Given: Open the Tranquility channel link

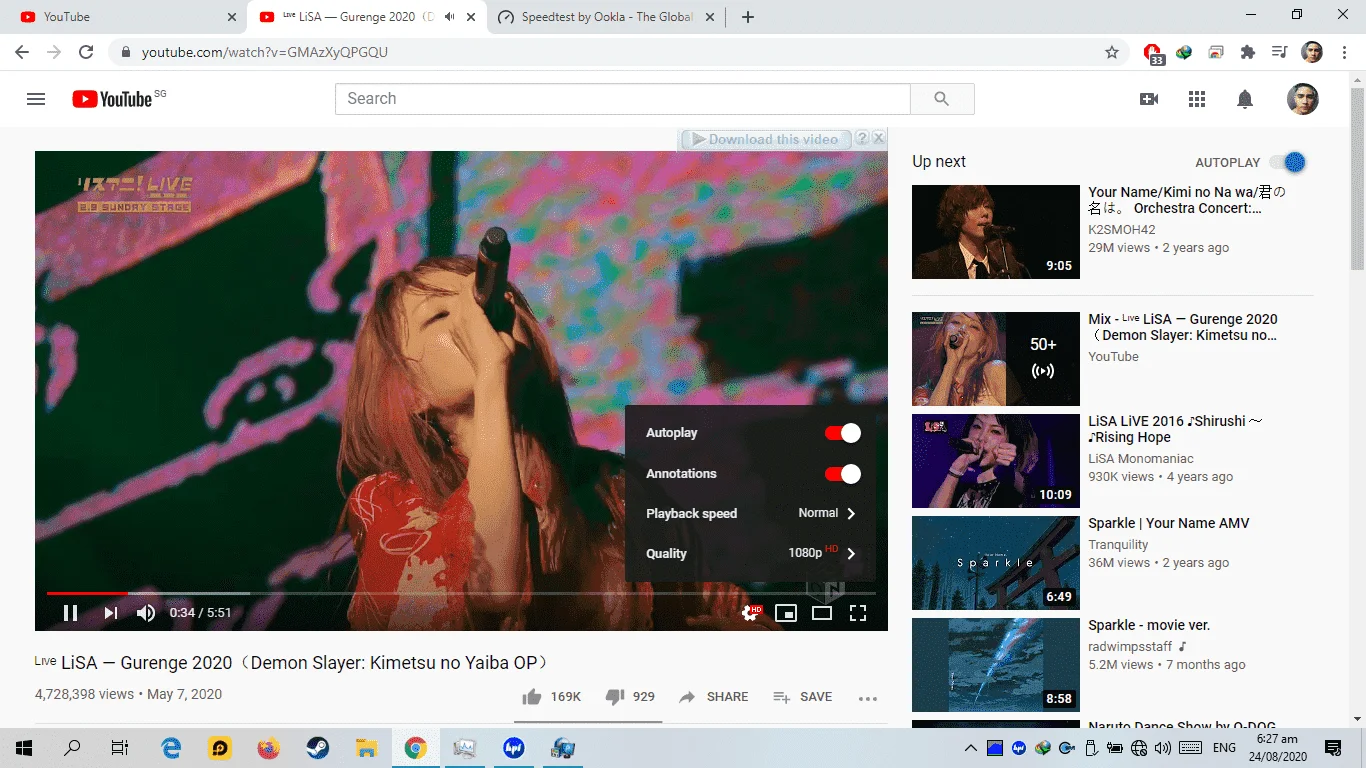Looking at the screenshot, I should point(1118,545).
